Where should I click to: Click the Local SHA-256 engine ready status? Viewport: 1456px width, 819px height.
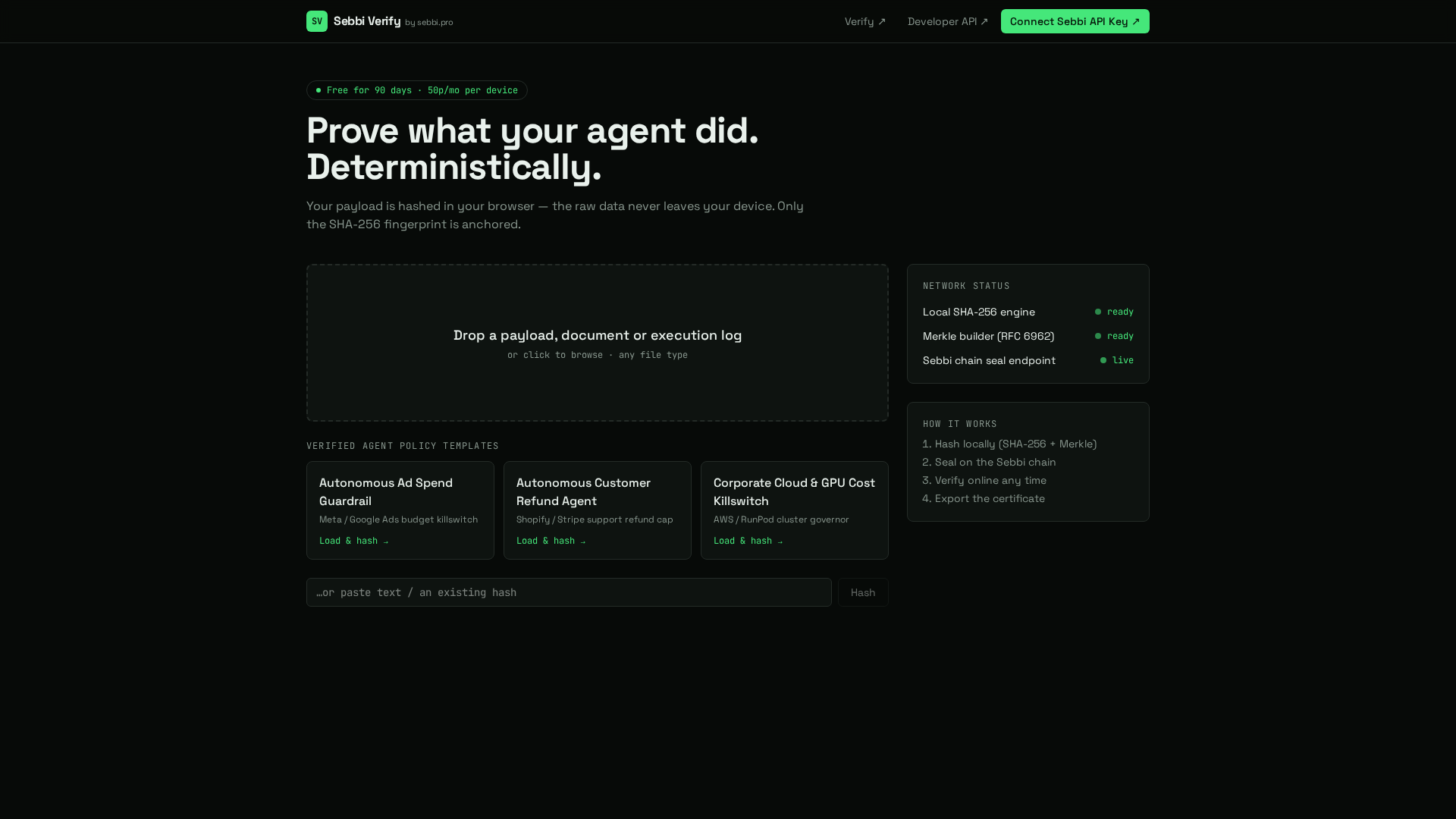click(x=1114, y=312)
